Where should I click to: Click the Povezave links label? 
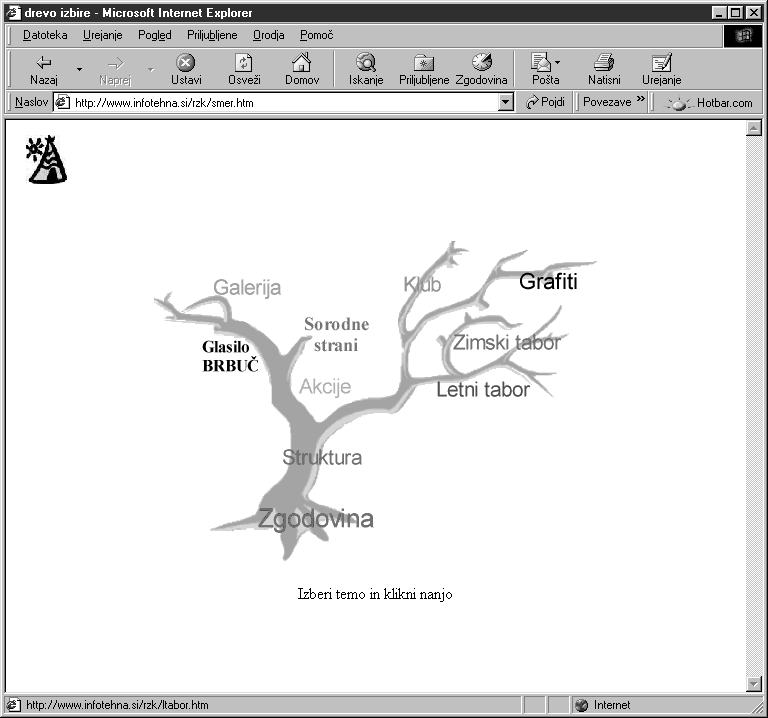607,102
